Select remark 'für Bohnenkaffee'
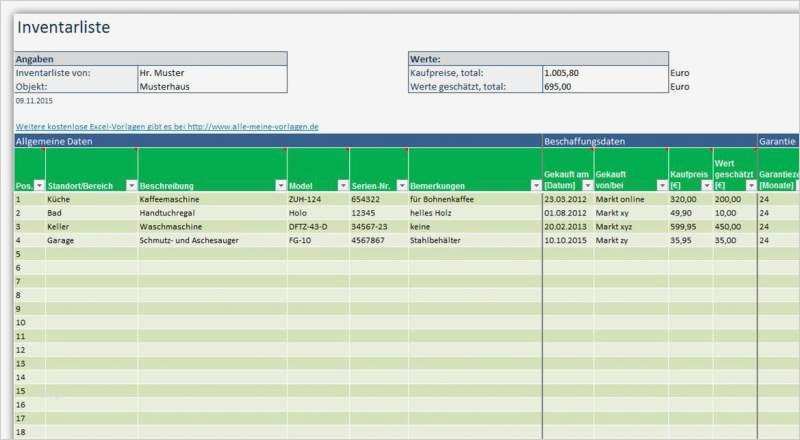The image size is (800, 440). tap(475, 199)
